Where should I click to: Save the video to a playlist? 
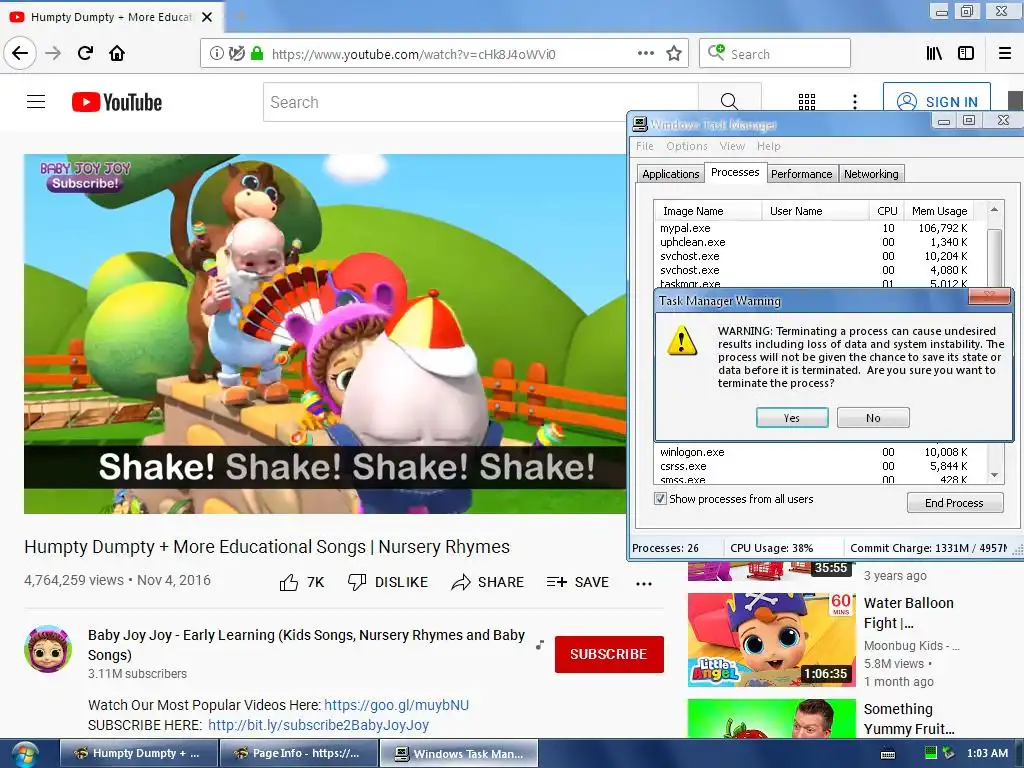577,582
